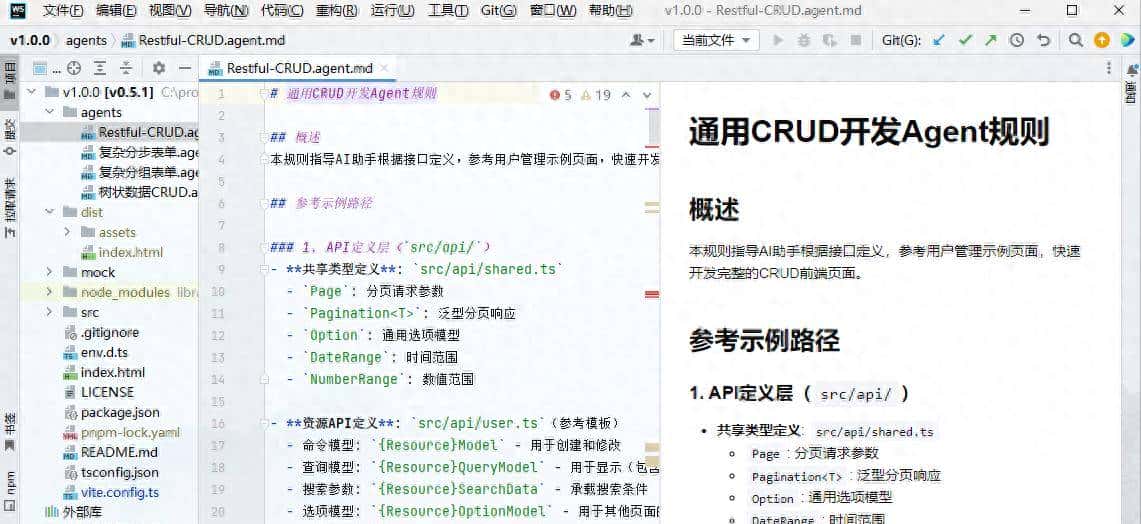The width and height of the screenshot is (1141, 524).
Task: Open the Git(G) menu
Action: point(498,11)
